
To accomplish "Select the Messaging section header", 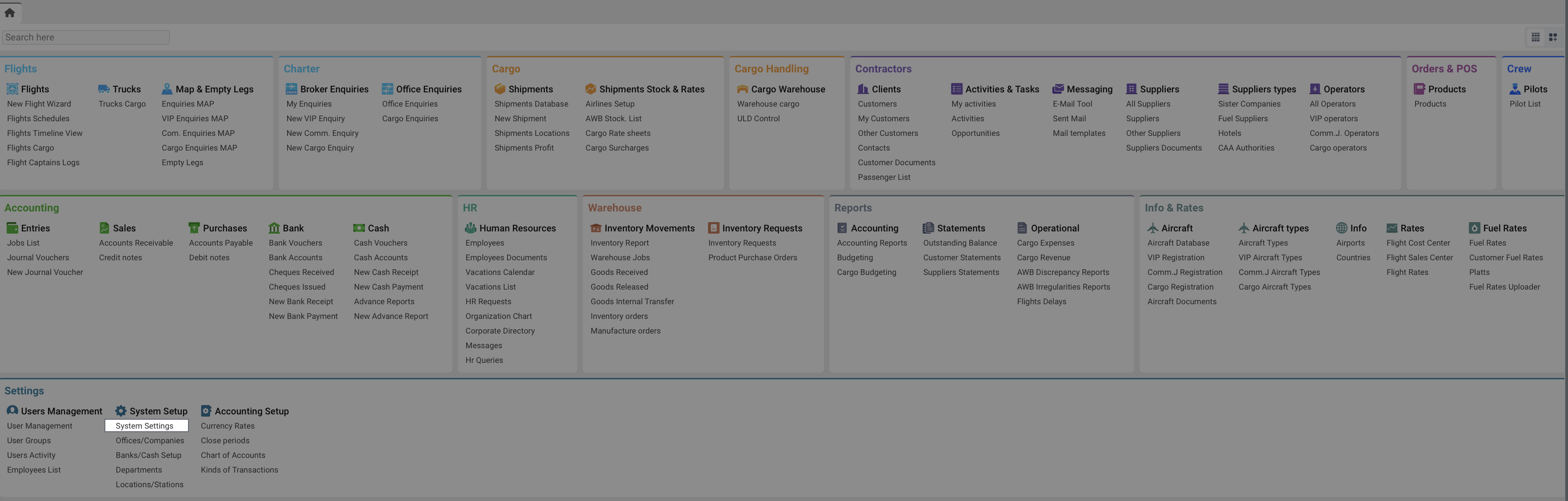I will 1089,89.
